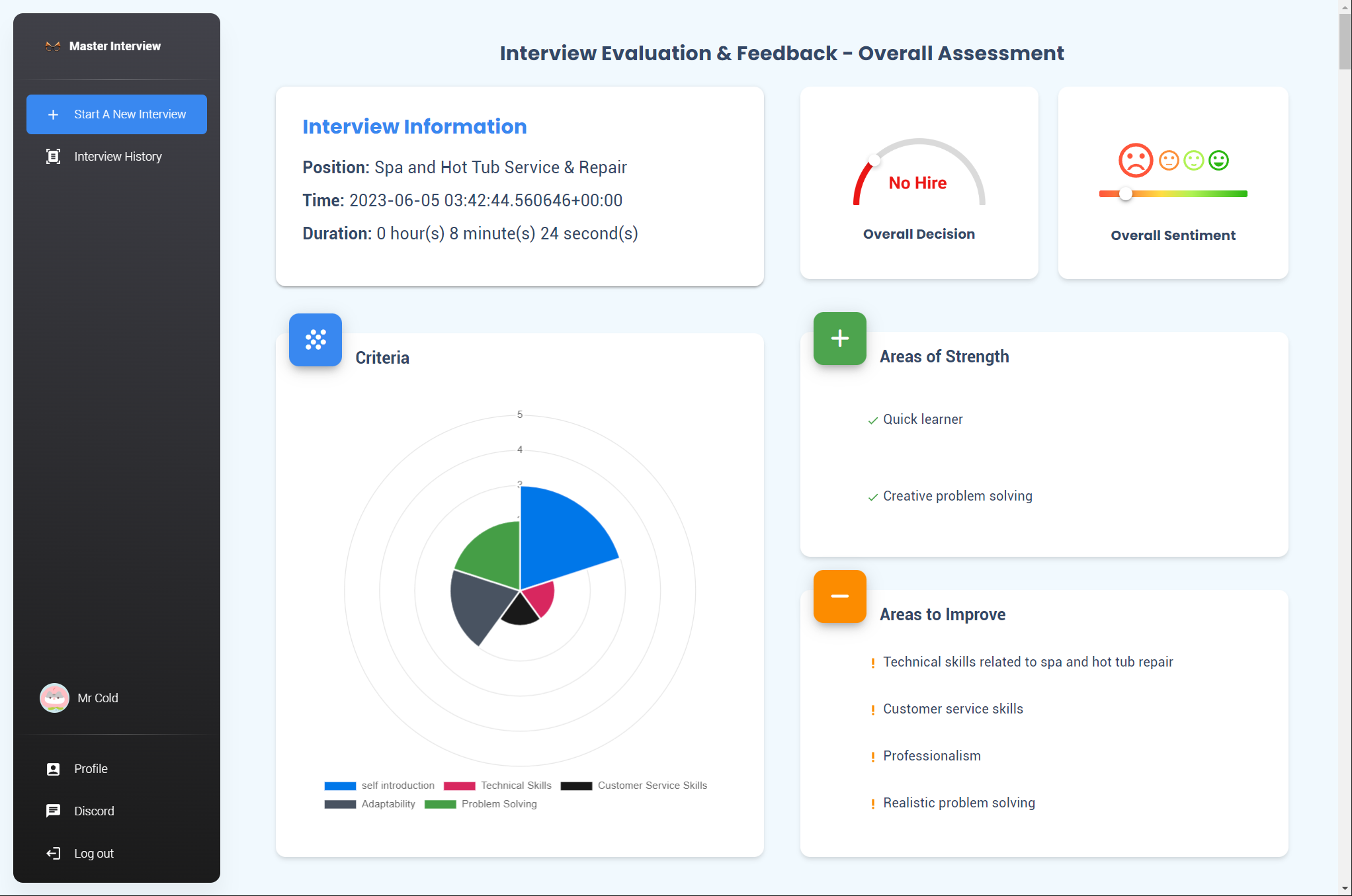The image size is (1352, 896).
Task: Click the blue Criteria panel icon
Action: 316,340
